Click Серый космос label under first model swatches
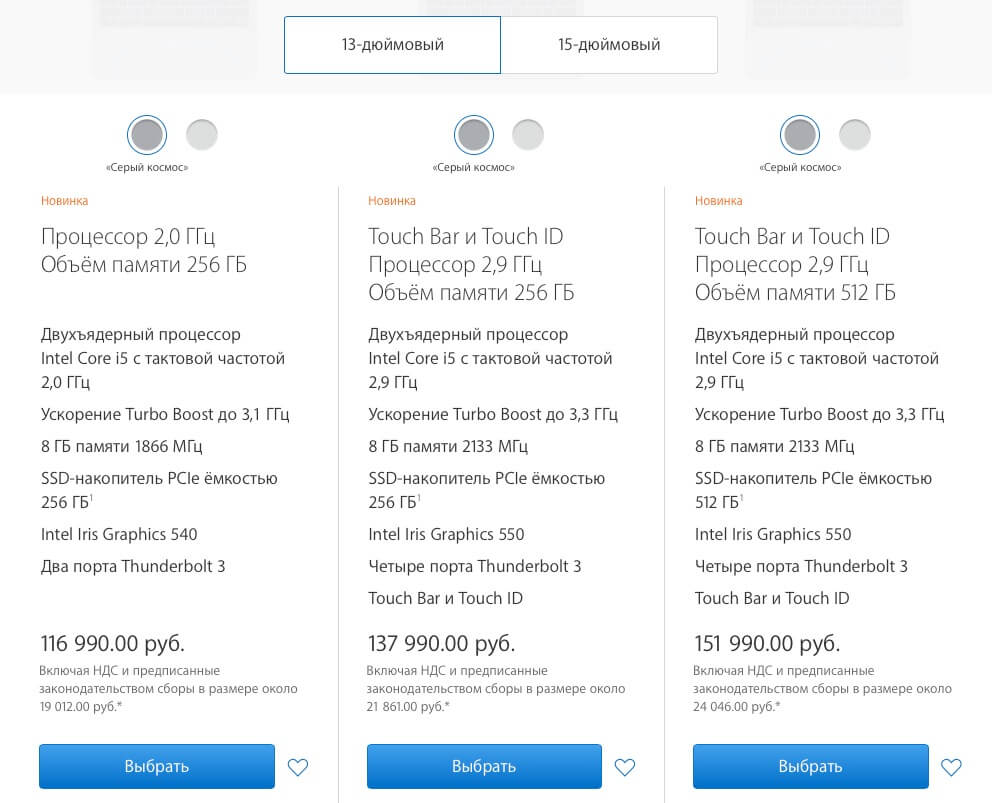The height and width of the screenshot is (803, 992). [x=147, y=168]
